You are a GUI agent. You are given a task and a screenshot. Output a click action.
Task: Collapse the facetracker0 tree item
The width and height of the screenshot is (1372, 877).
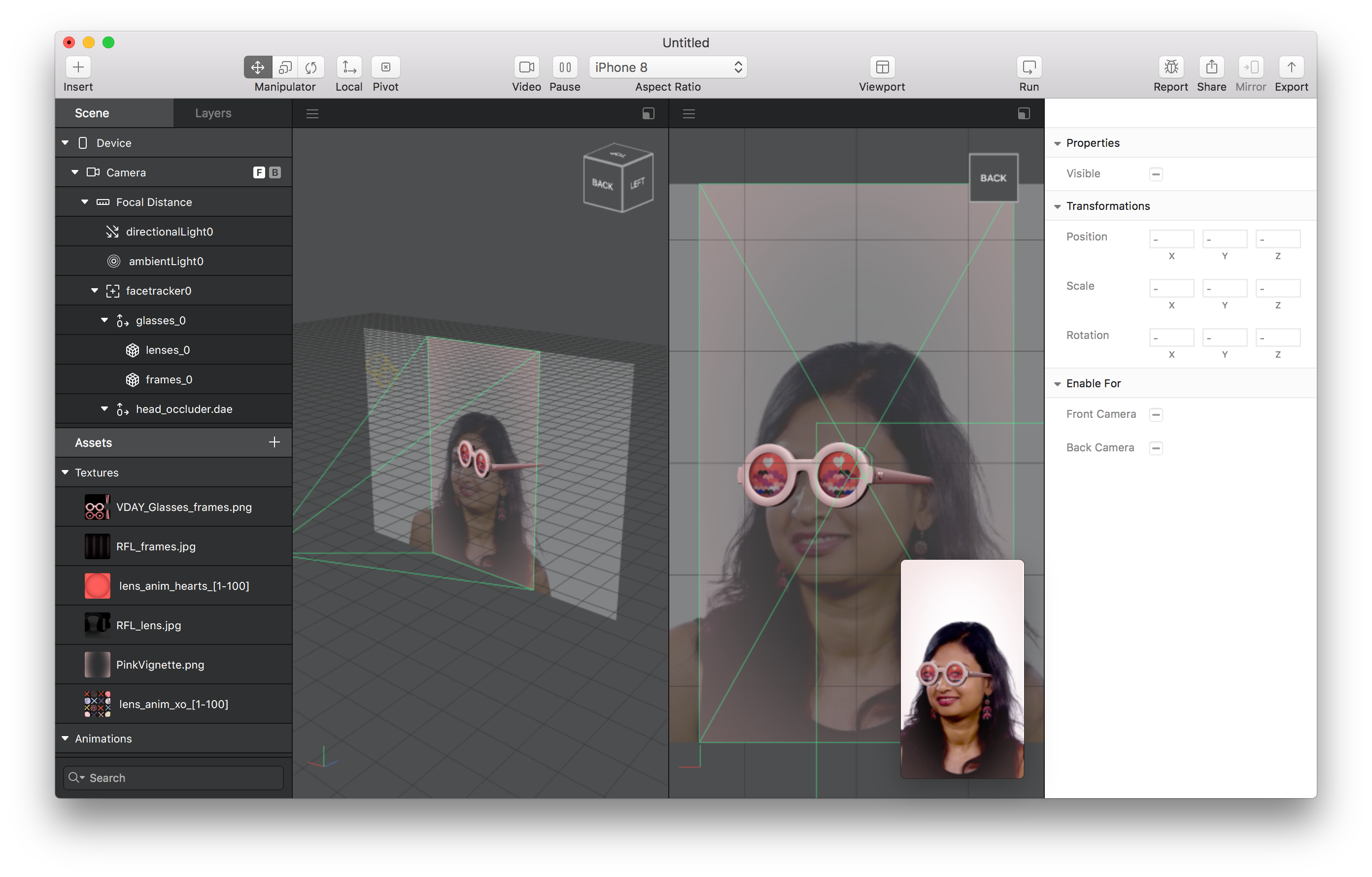[x=95, y=290]
